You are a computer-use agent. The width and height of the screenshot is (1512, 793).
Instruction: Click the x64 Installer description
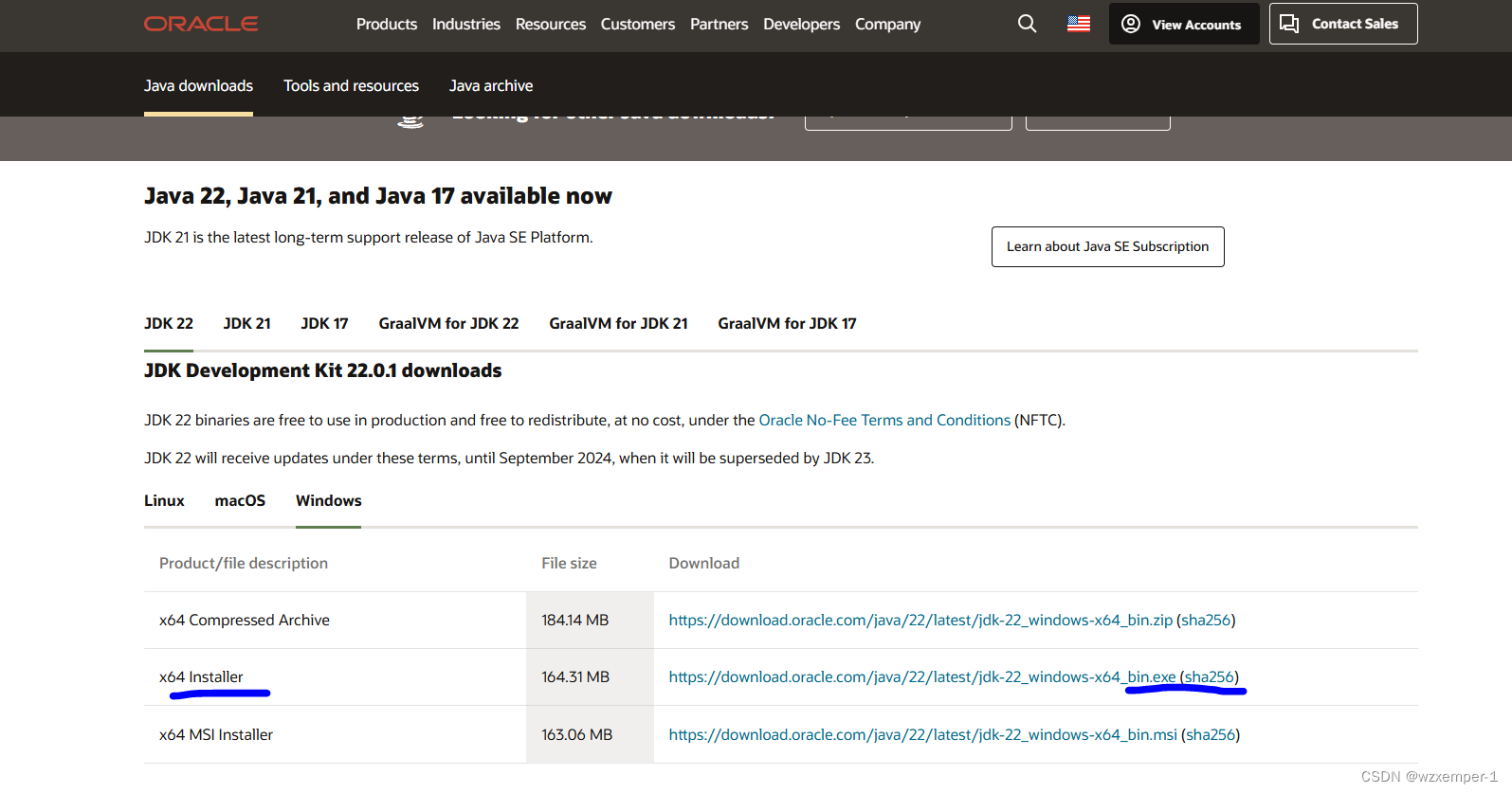(x=201, y=676)
